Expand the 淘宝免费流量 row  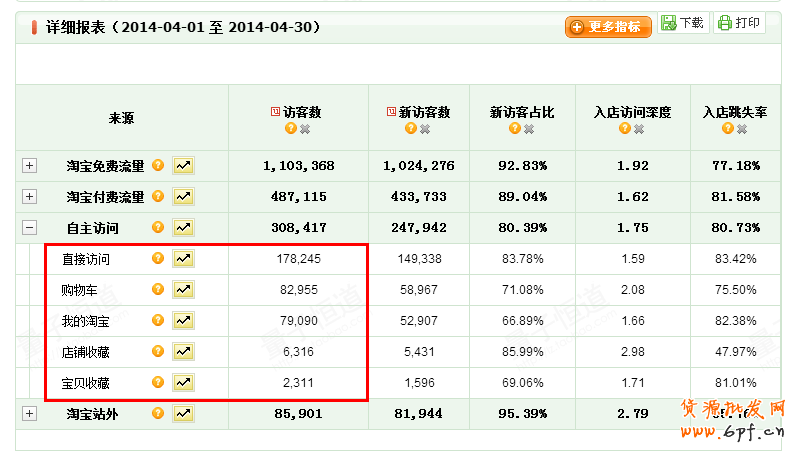(x=30, y=166)
